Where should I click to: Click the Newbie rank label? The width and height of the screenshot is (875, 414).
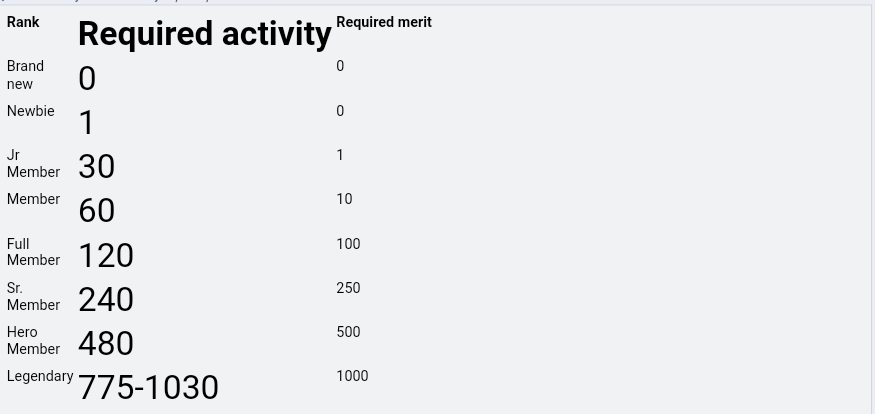click(31, 111)
